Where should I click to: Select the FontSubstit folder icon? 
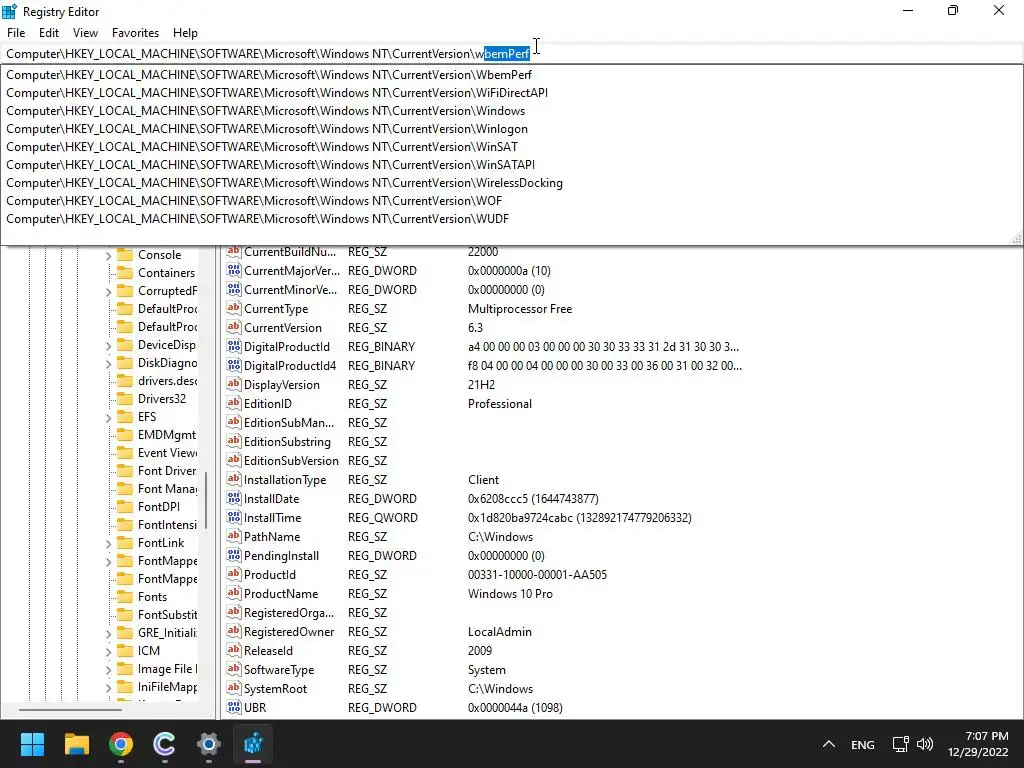coord(125,615)
